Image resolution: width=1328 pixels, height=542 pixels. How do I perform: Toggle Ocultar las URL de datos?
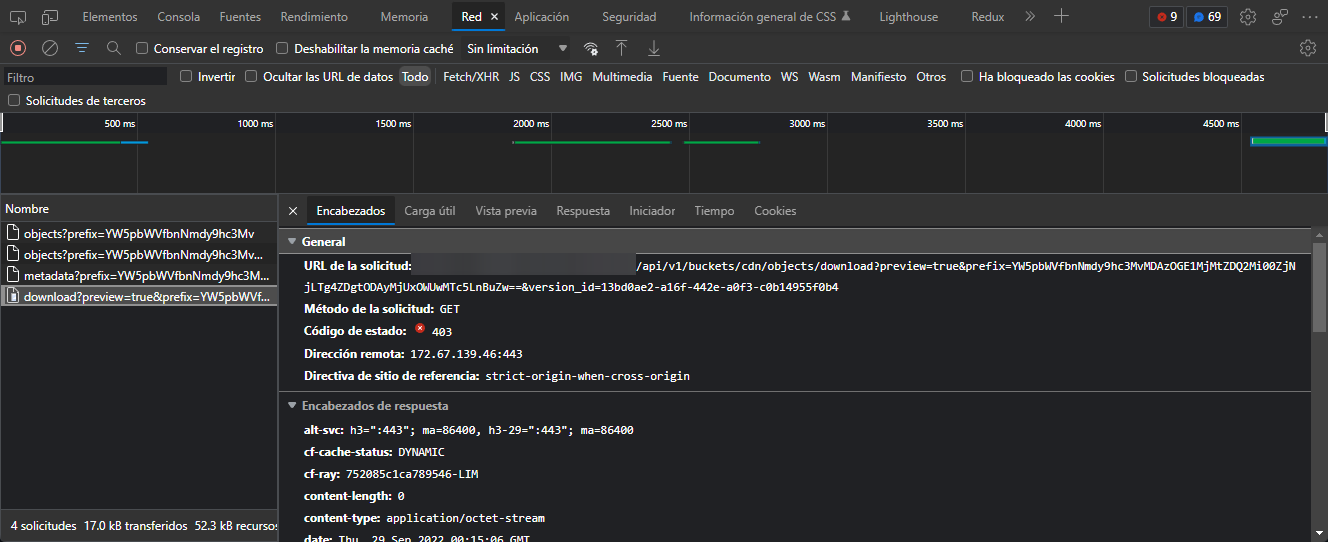click(251, 76)
